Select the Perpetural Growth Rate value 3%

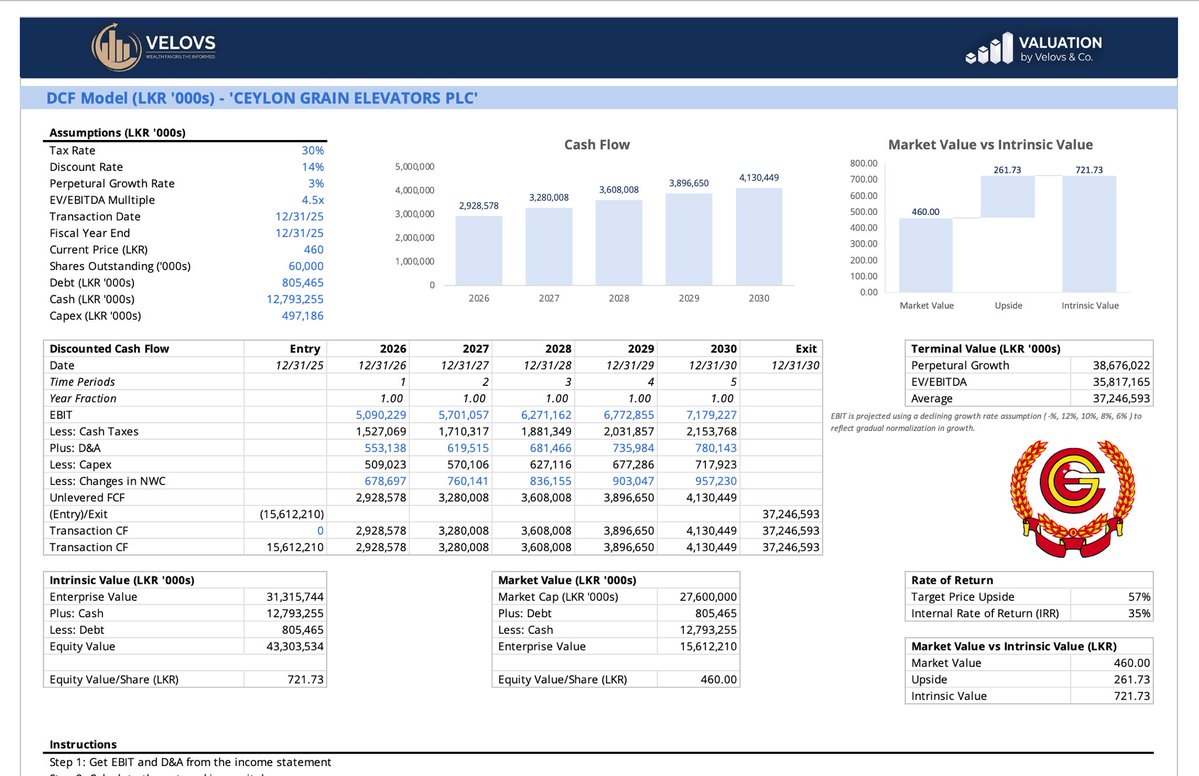316,183
